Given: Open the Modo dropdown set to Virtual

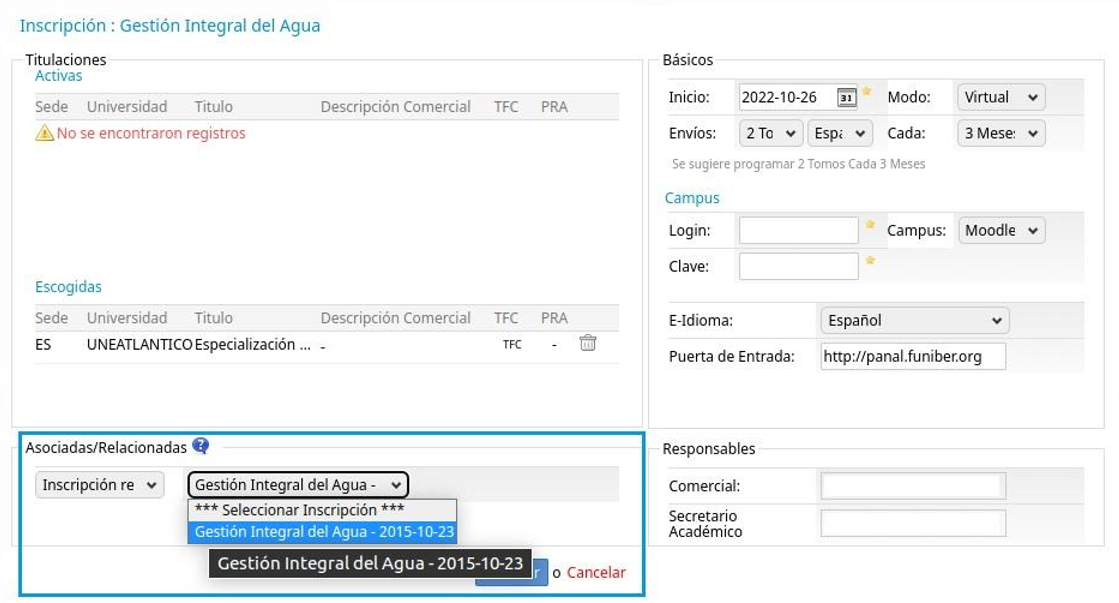Looking at the screenshot, I should [1000, 98].
